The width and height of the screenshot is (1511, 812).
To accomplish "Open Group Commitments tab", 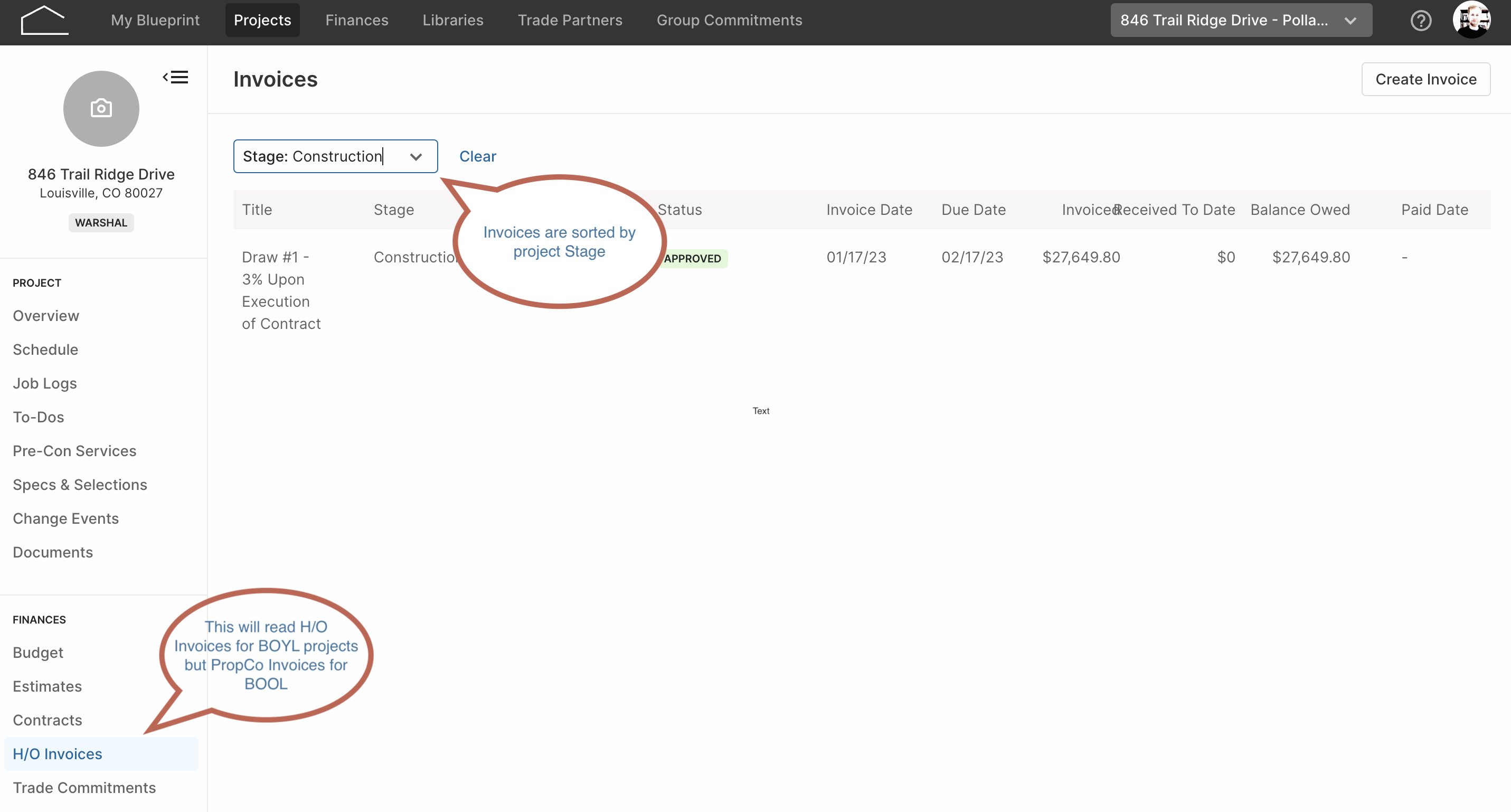I will (729, 20).
